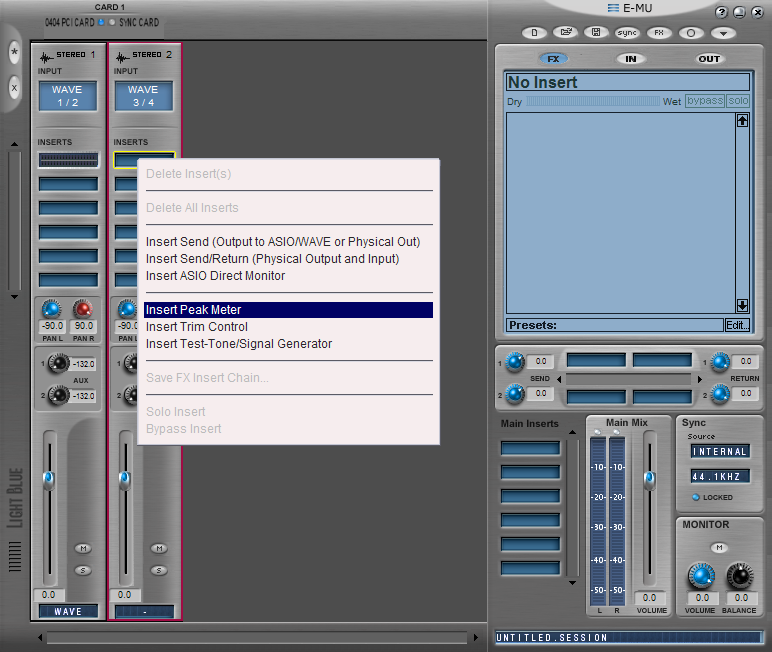Viewport: 772px width, 652px height.
Task: Open the 44.1KHZ sample rate selector
Action: point(720,476)
